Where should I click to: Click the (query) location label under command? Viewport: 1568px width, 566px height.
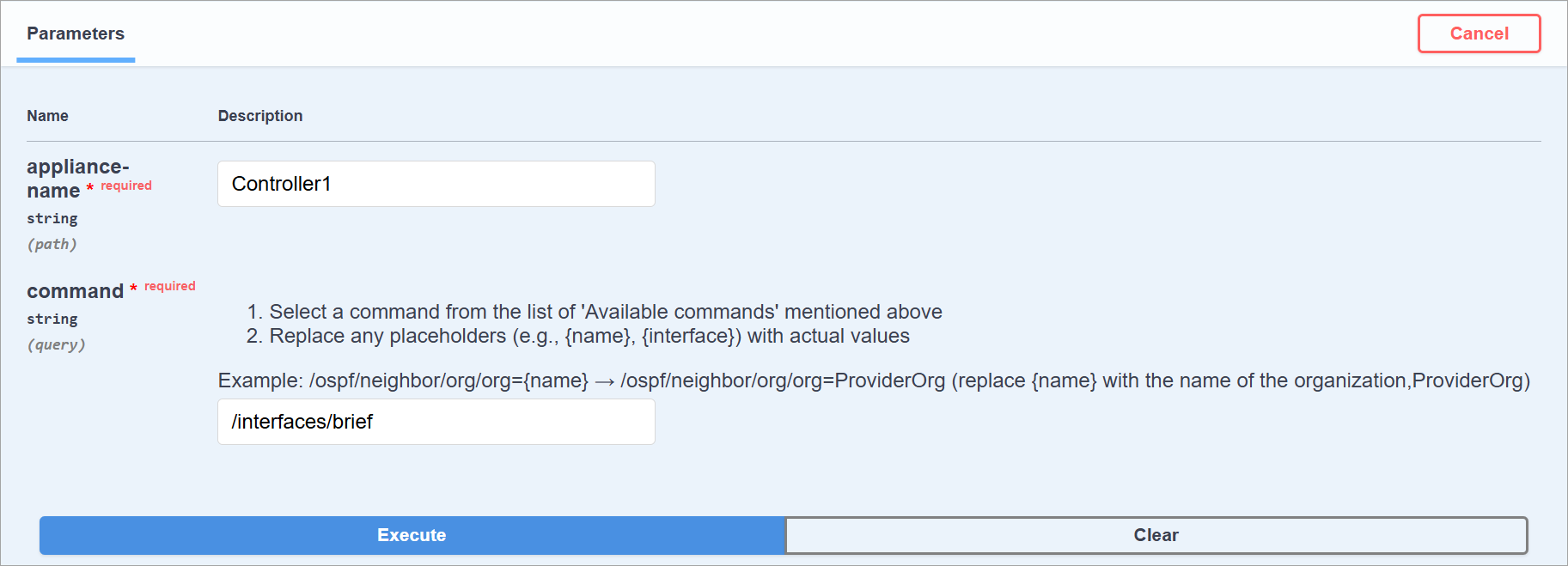(x=57, y=344)
